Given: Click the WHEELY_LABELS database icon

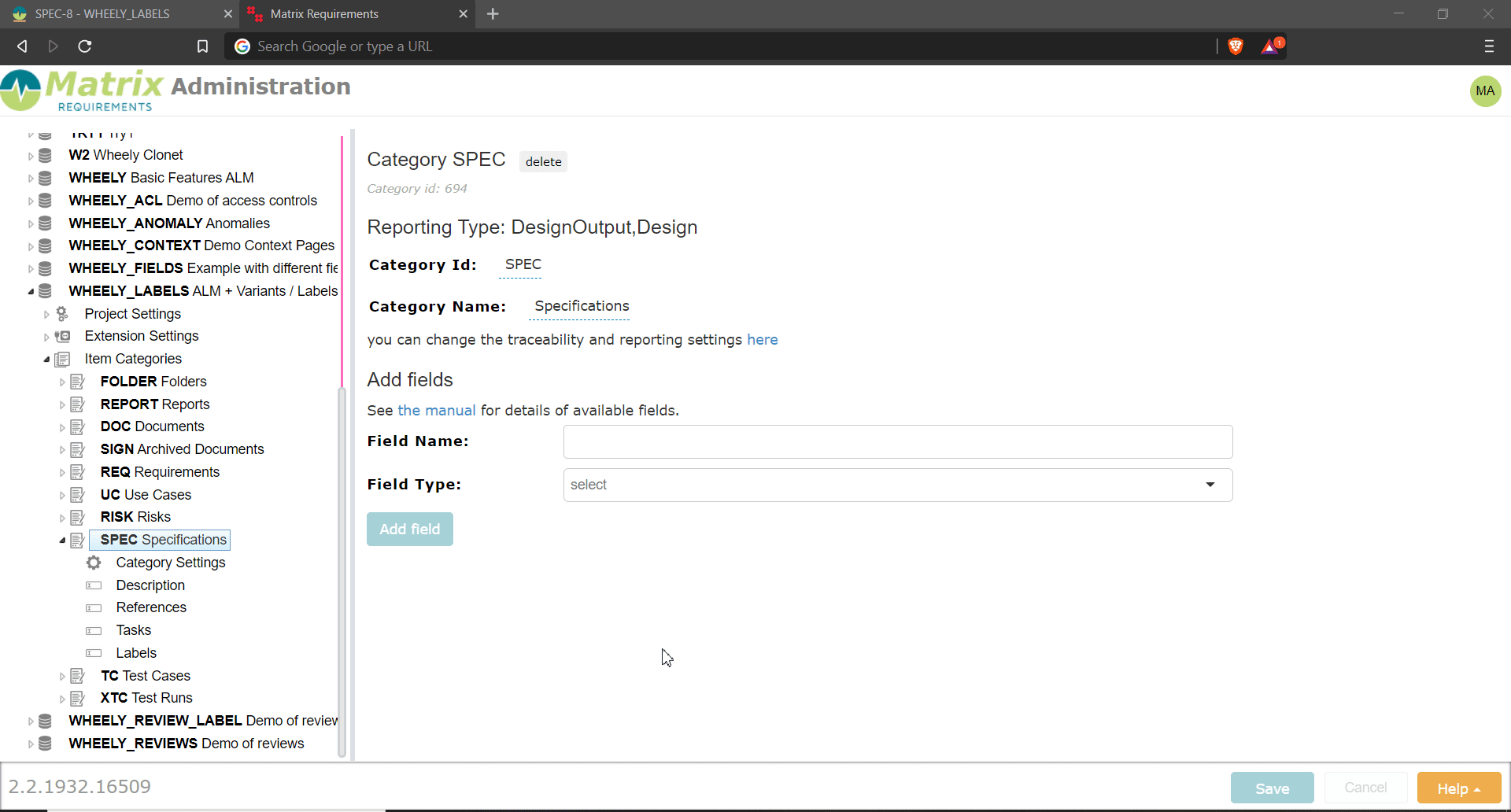Looking at the screenshot, I should (46, 291).
